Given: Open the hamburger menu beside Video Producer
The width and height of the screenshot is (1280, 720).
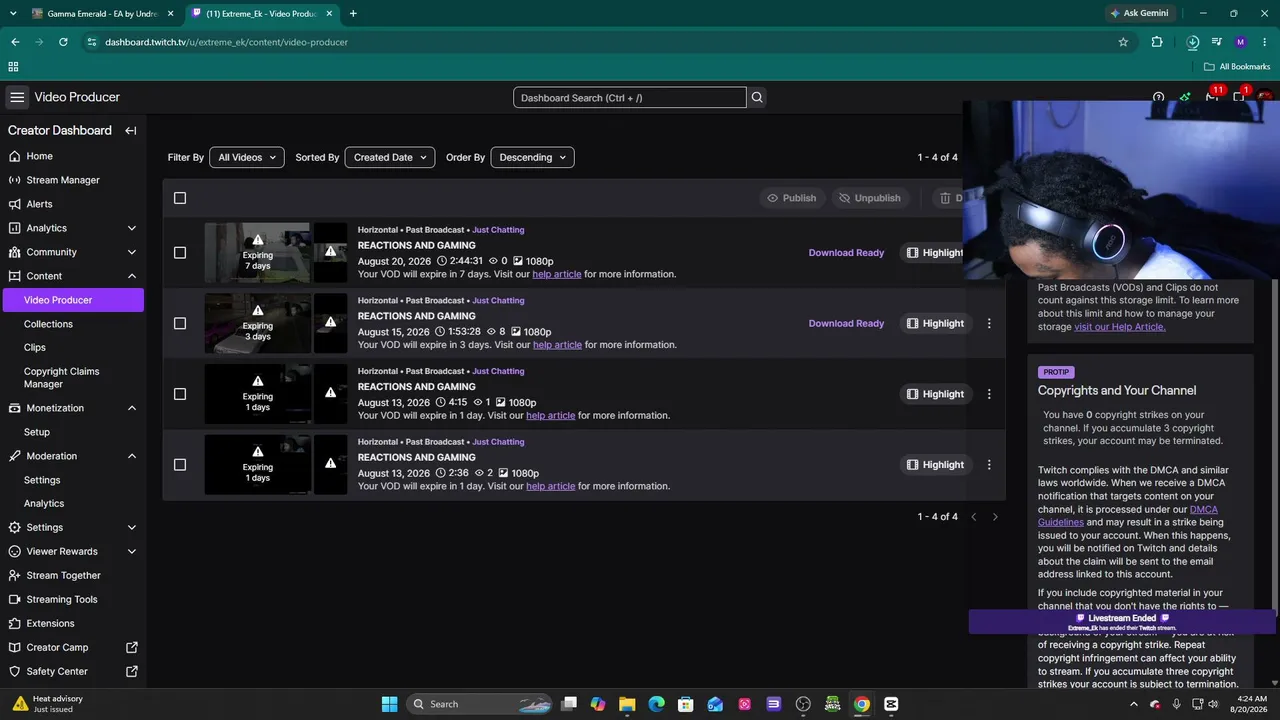Looking at the screenshot, I should point(17,97).
